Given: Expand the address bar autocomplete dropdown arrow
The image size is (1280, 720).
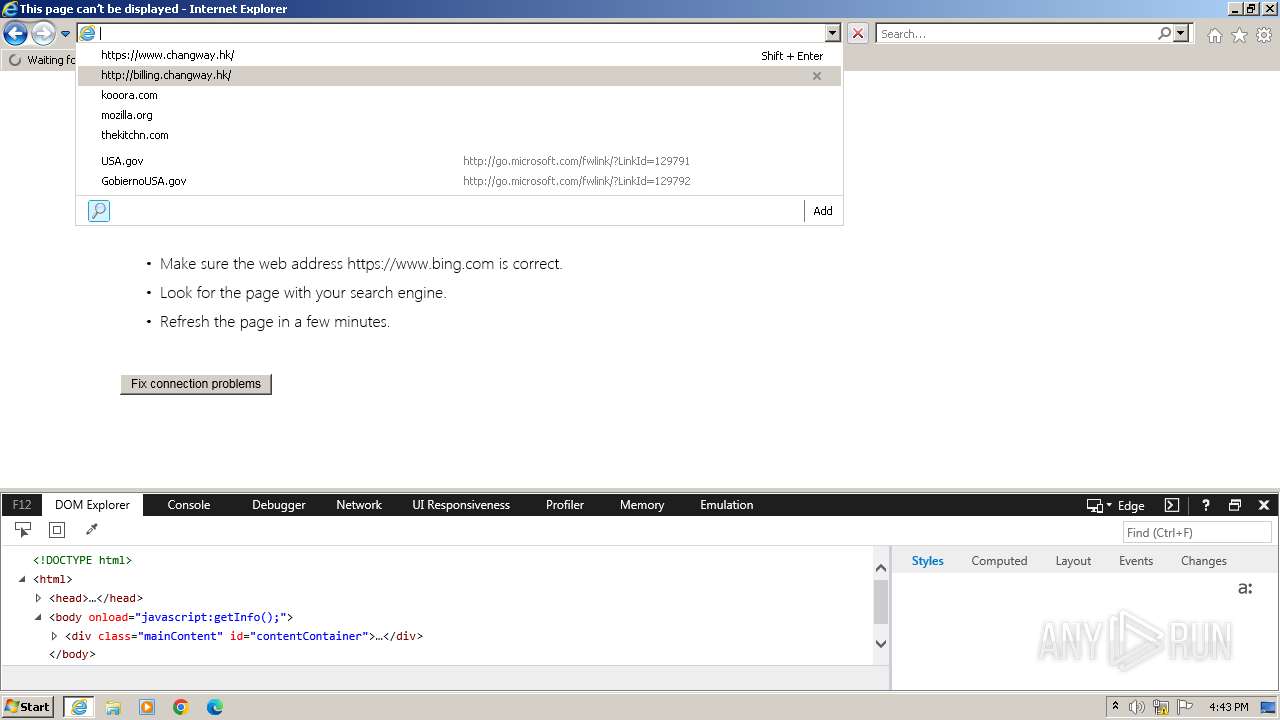Looking at the screenshot, I should click(832, 33).
